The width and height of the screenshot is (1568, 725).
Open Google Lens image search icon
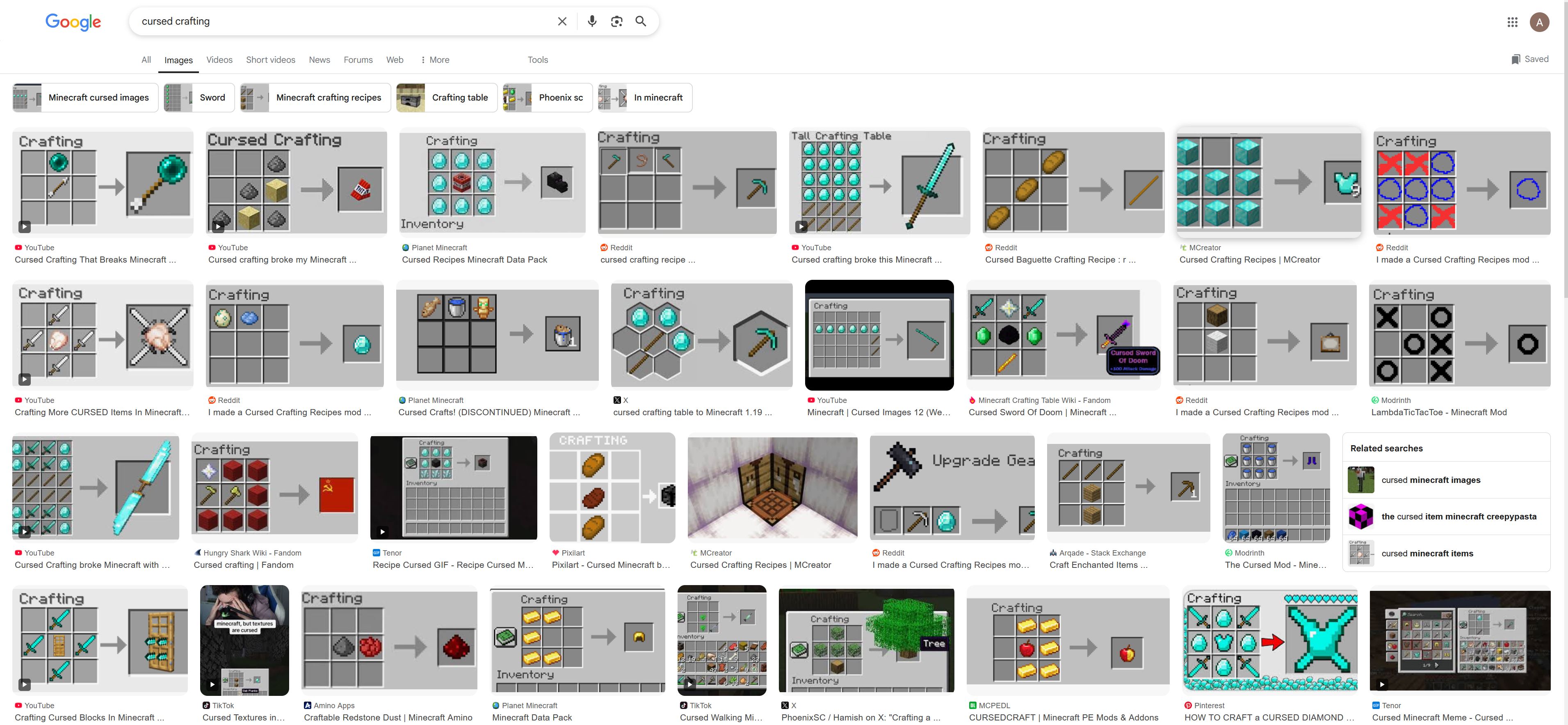coord(616,21)
